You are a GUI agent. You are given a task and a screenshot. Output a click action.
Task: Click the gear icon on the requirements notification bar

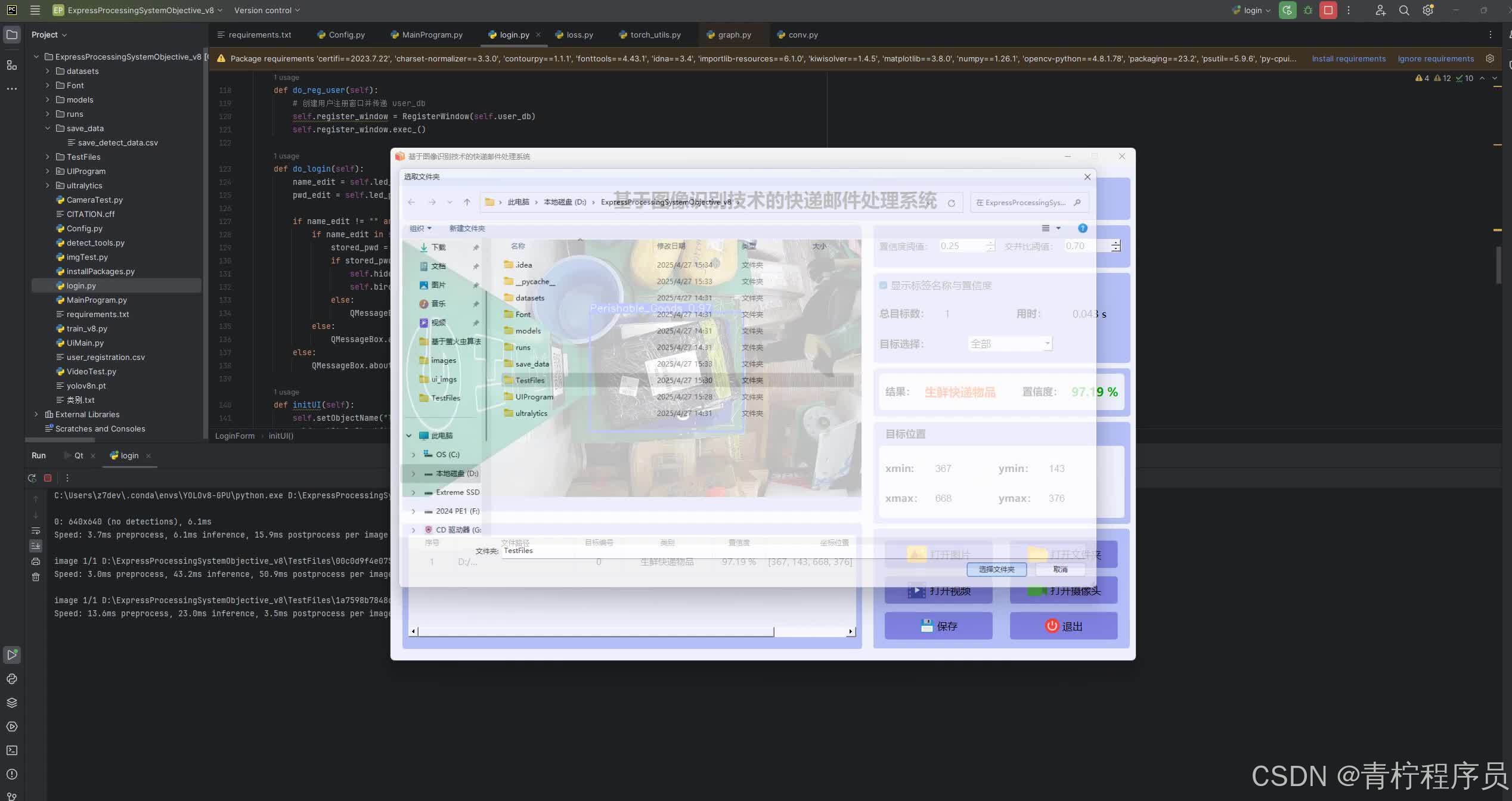click(x=1490, y=58)
